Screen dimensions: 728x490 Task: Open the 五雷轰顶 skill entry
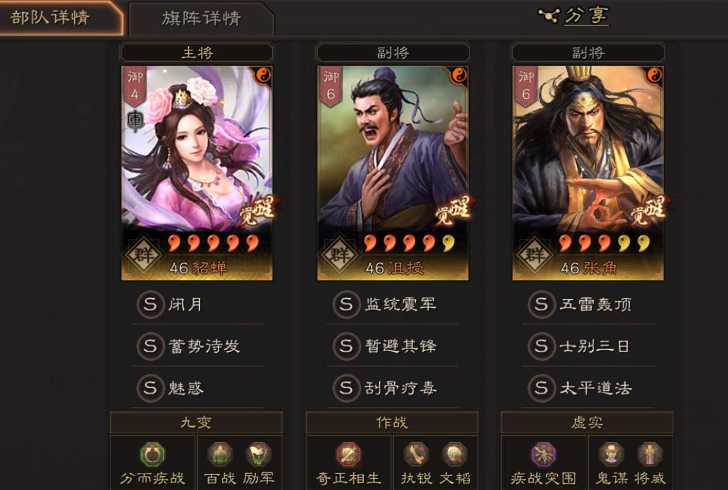point(588,305)
